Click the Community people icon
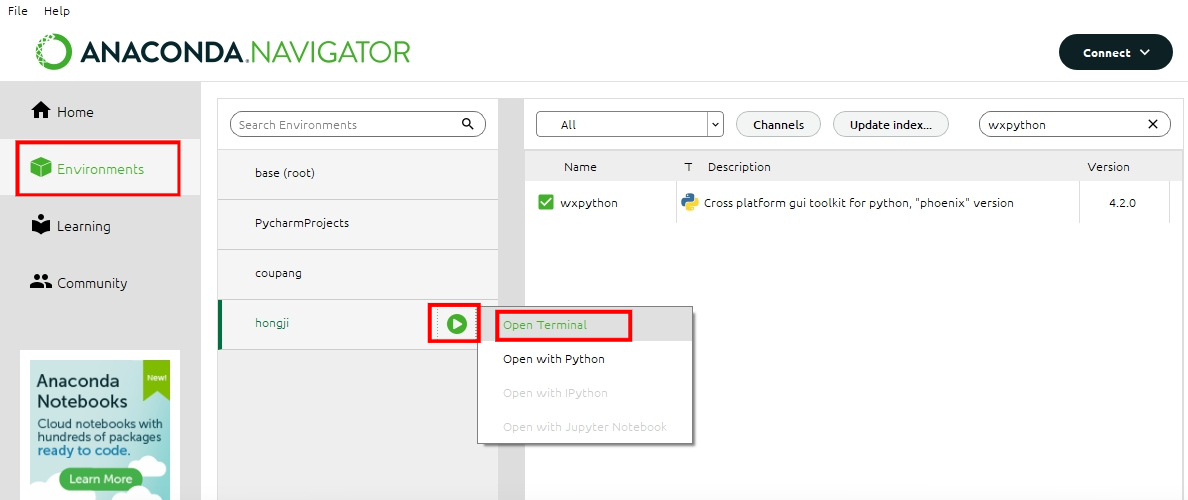The height and width of the screenshot is (500, 1188). pos(40,281)
